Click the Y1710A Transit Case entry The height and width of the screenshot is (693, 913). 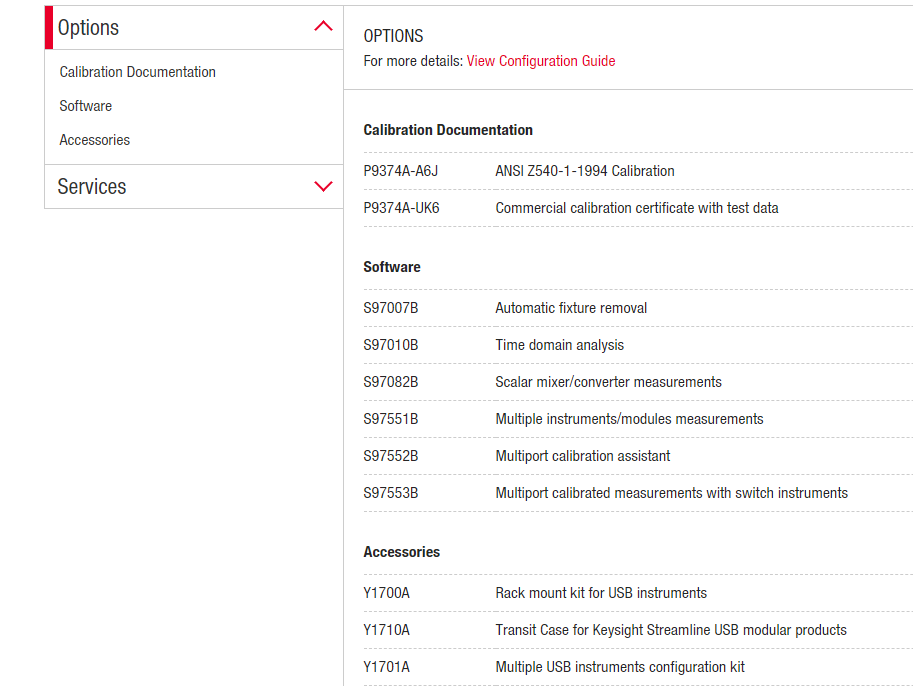(x=386, y=630)
